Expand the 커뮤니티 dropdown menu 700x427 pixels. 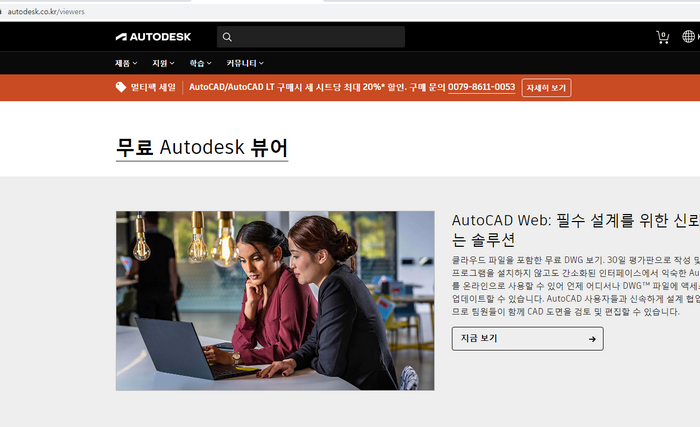[x=245, y=63]
